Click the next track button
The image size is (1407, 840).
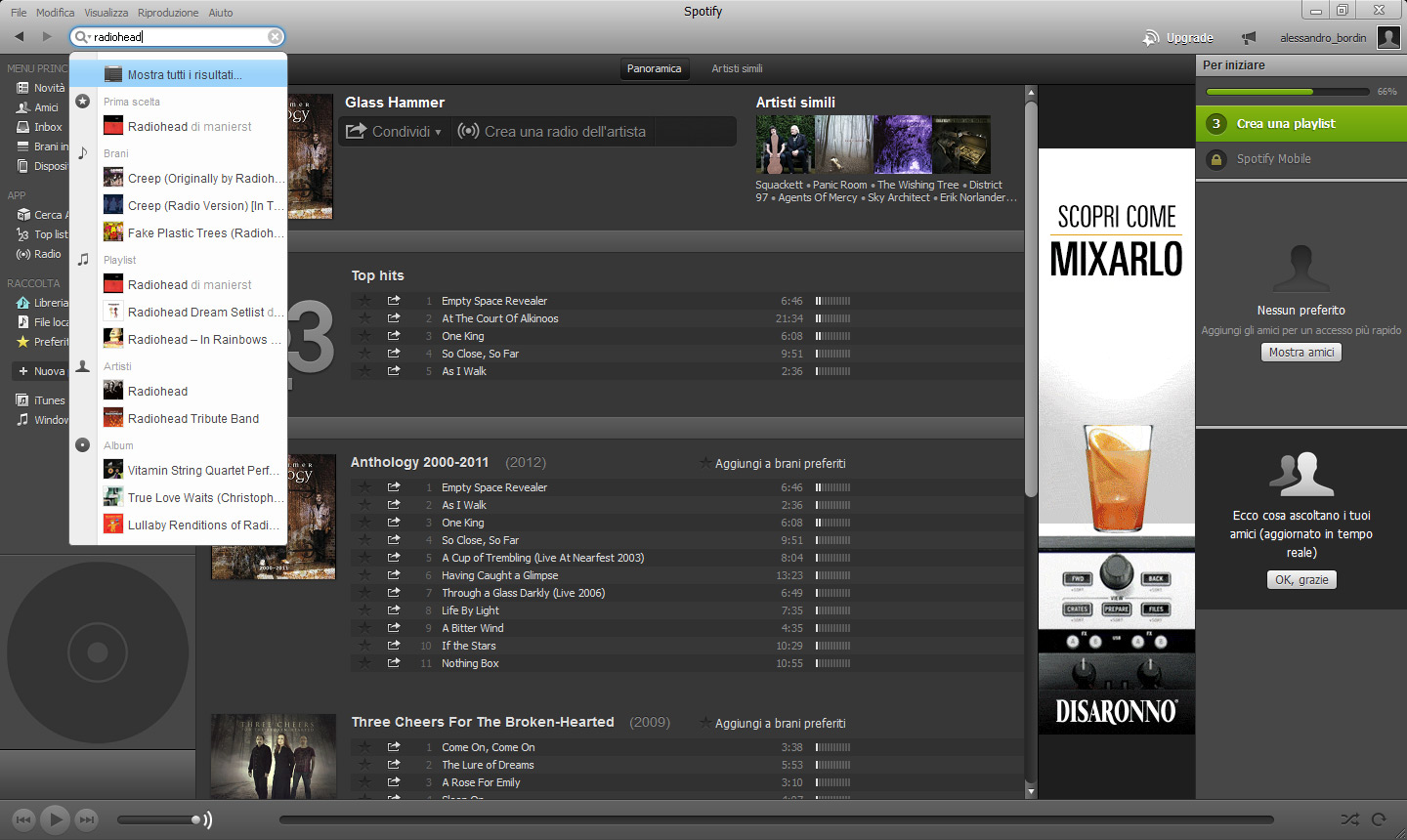tap(87, 819)
